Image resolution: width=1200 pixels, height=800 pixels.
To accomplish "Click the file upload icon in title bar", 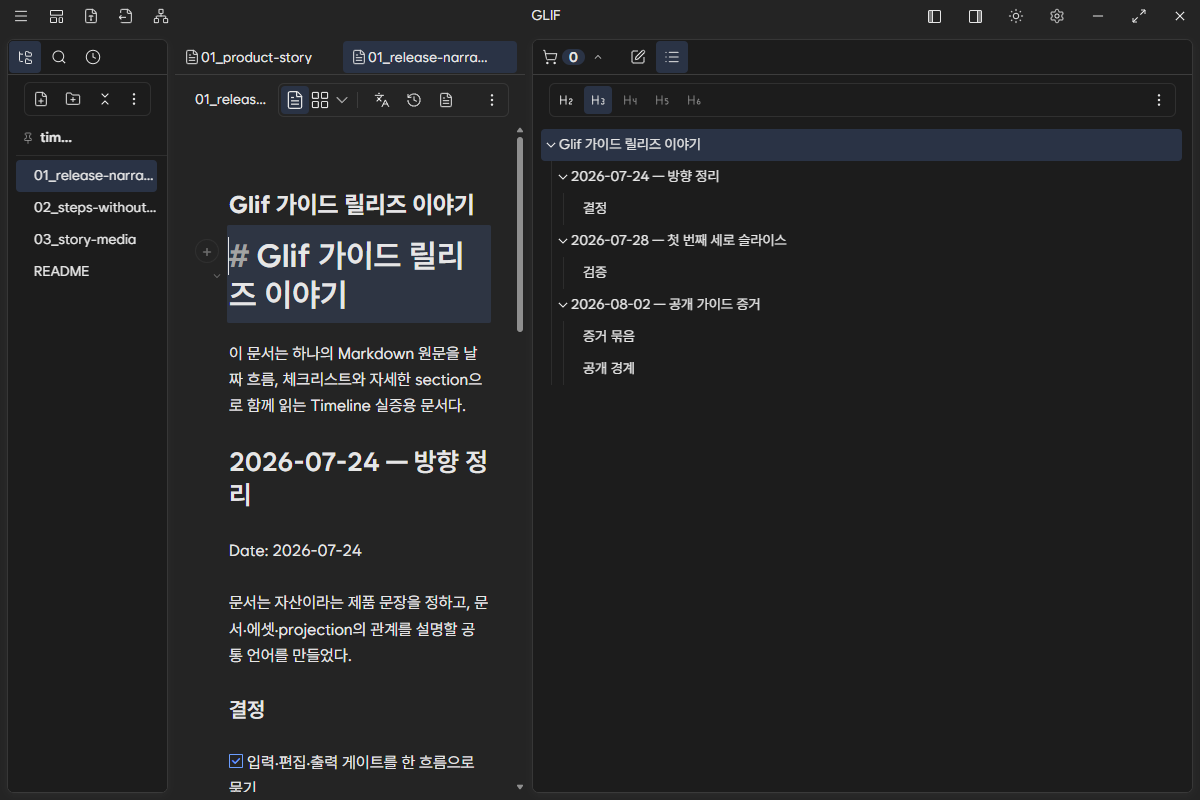I will [x=91, y=16].
